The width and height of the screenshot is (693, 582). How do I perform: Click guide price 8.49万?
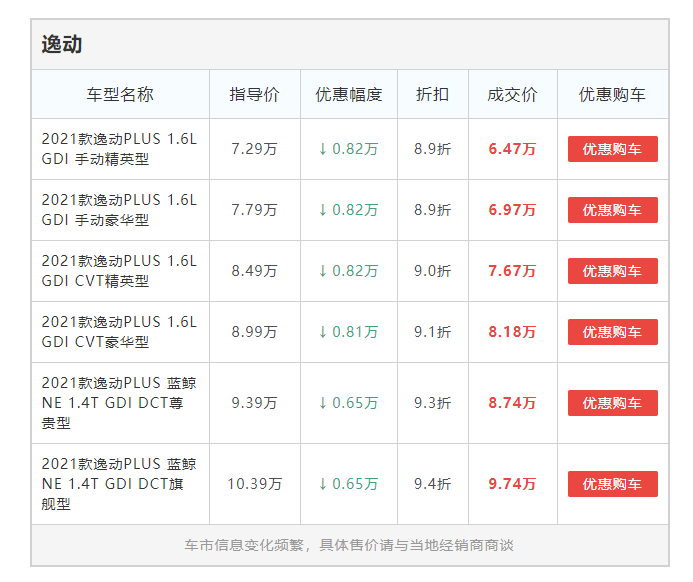point(255,271)
